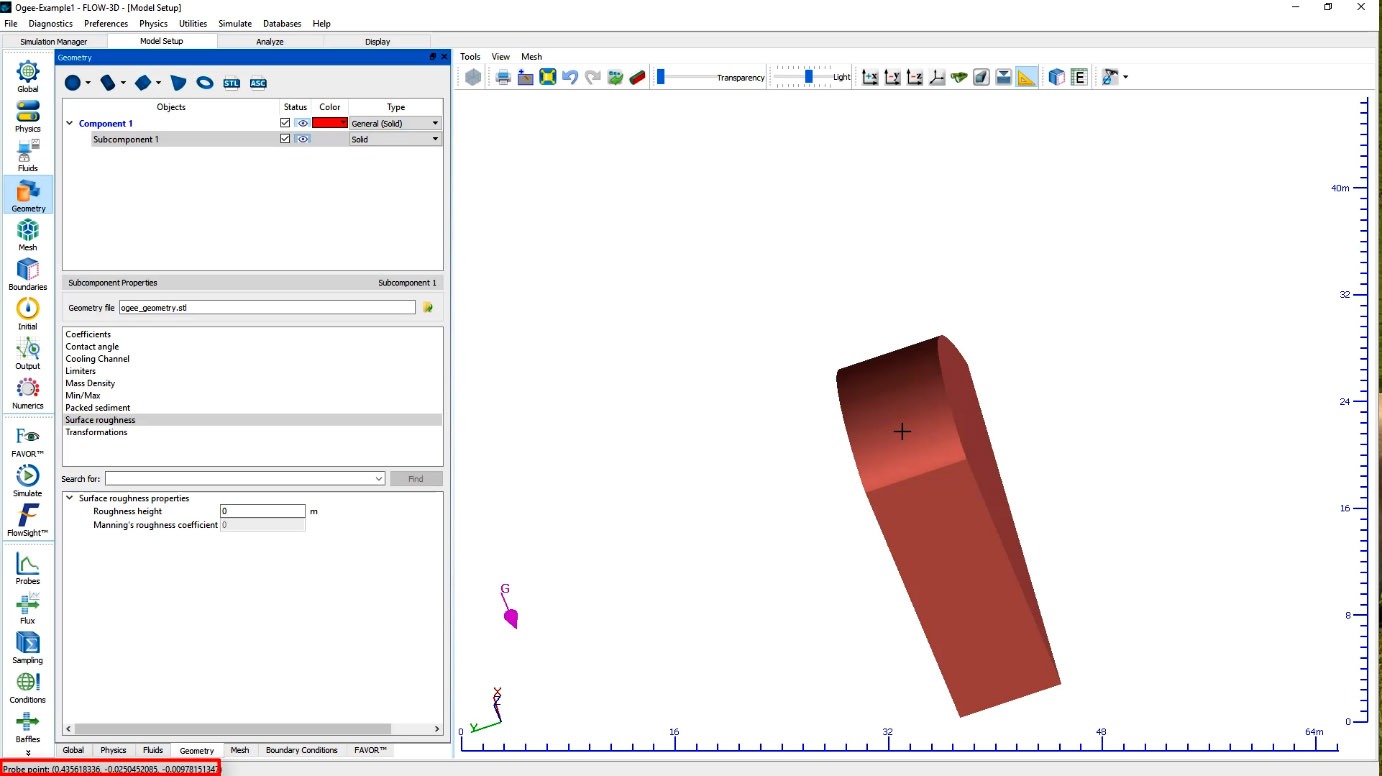Toggle Subcomponent 1 visibility eye
The width and height of the screenshot is (1382, 776).
click(x=301, y=139)
